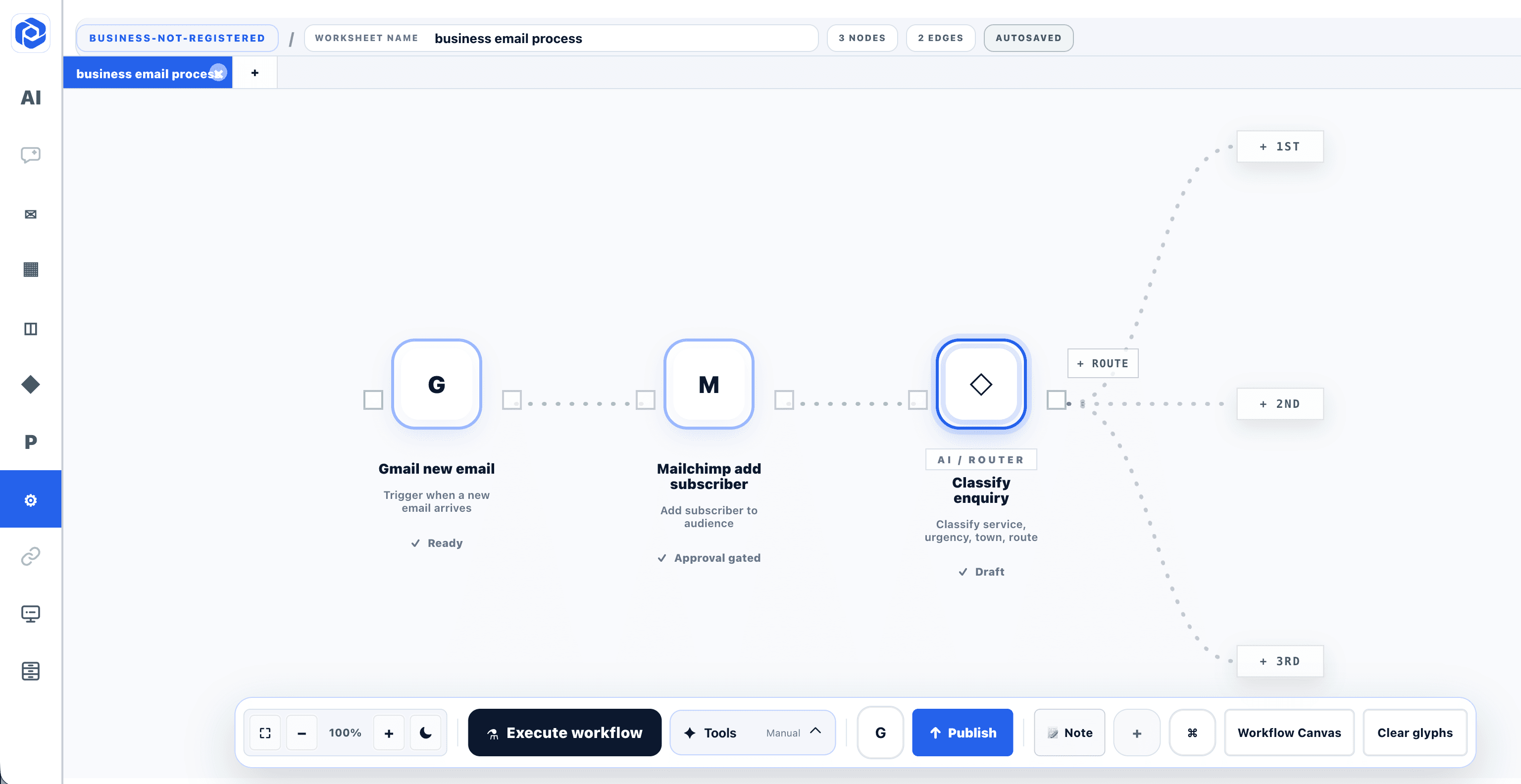
Task: Open the envelope mail sidebar icon
Action: click(31, 214)
